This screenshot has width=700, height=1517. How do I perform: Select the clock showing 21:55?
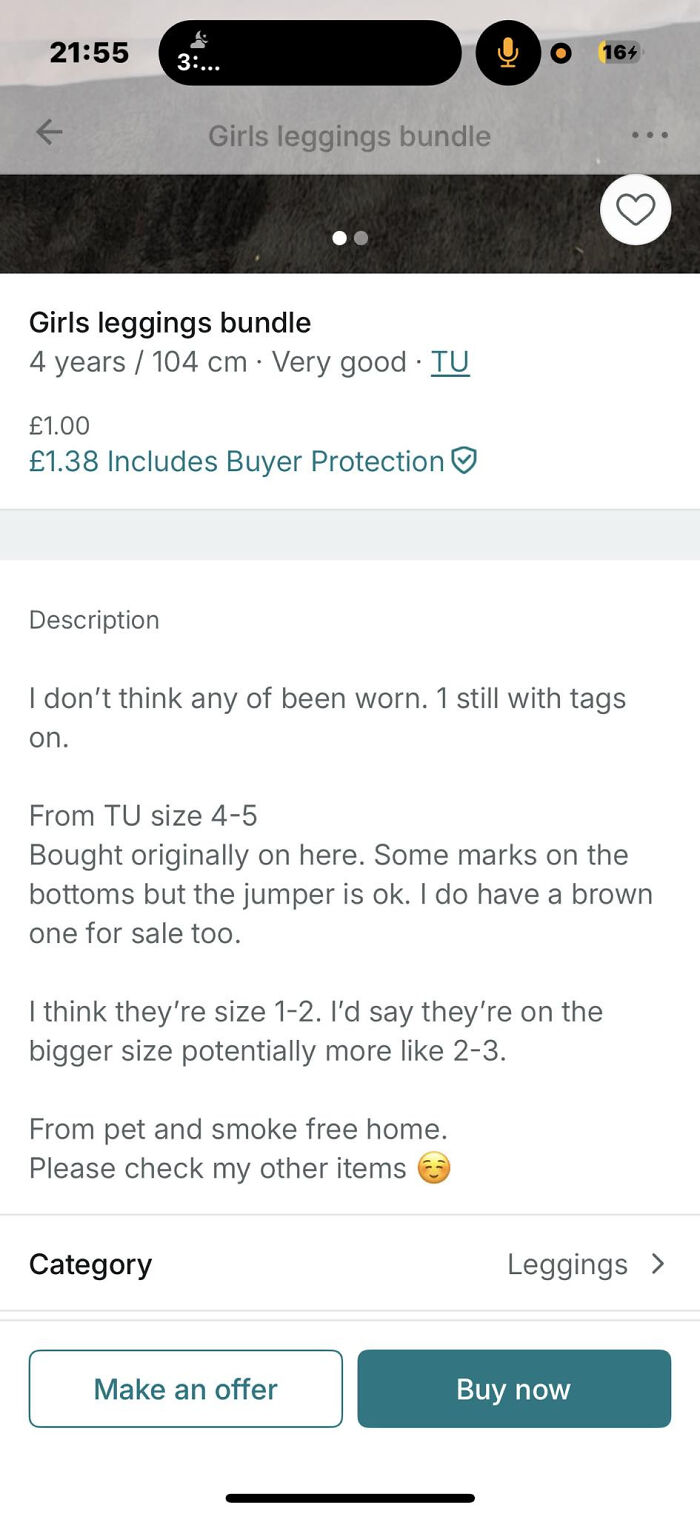click(x=89, y=52)
